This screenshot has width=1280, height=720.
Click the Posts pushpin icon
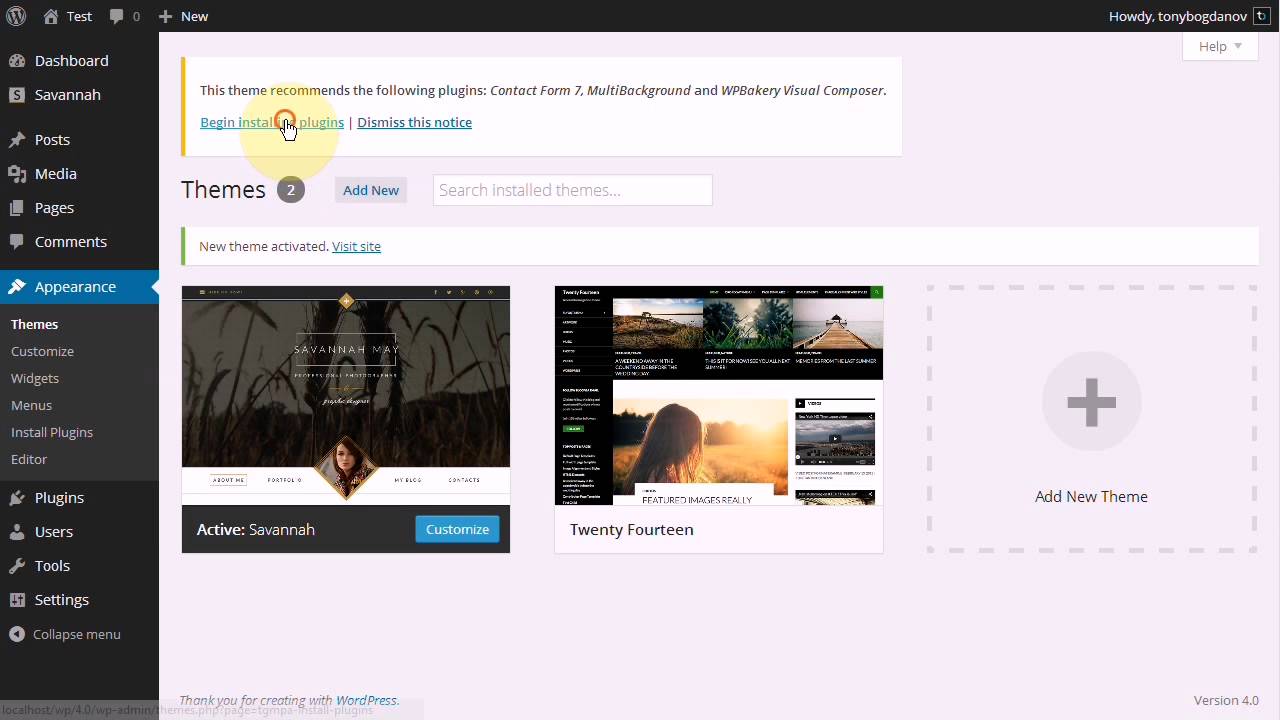(17, 140)
